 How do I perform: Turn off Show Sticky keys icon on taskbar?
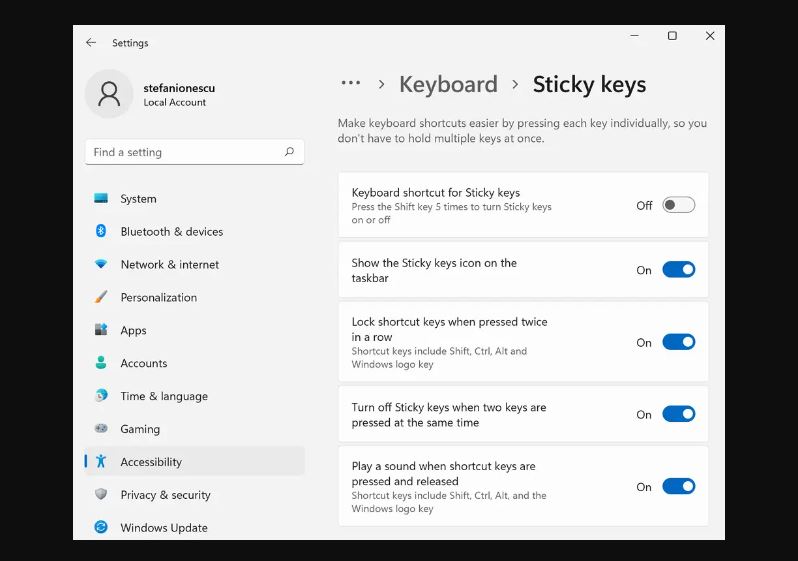[678, 270]
